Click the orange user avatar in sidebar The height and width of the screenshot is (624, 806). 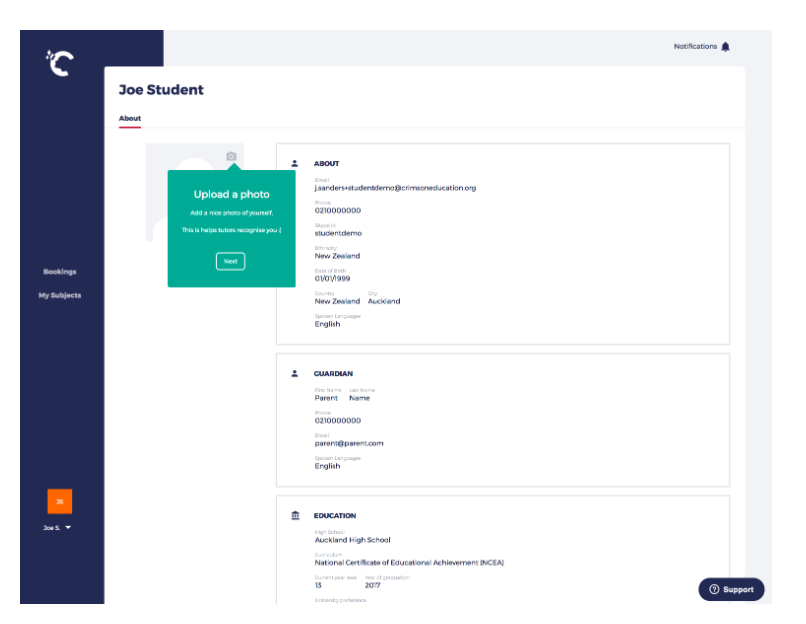tap(59, 501)
